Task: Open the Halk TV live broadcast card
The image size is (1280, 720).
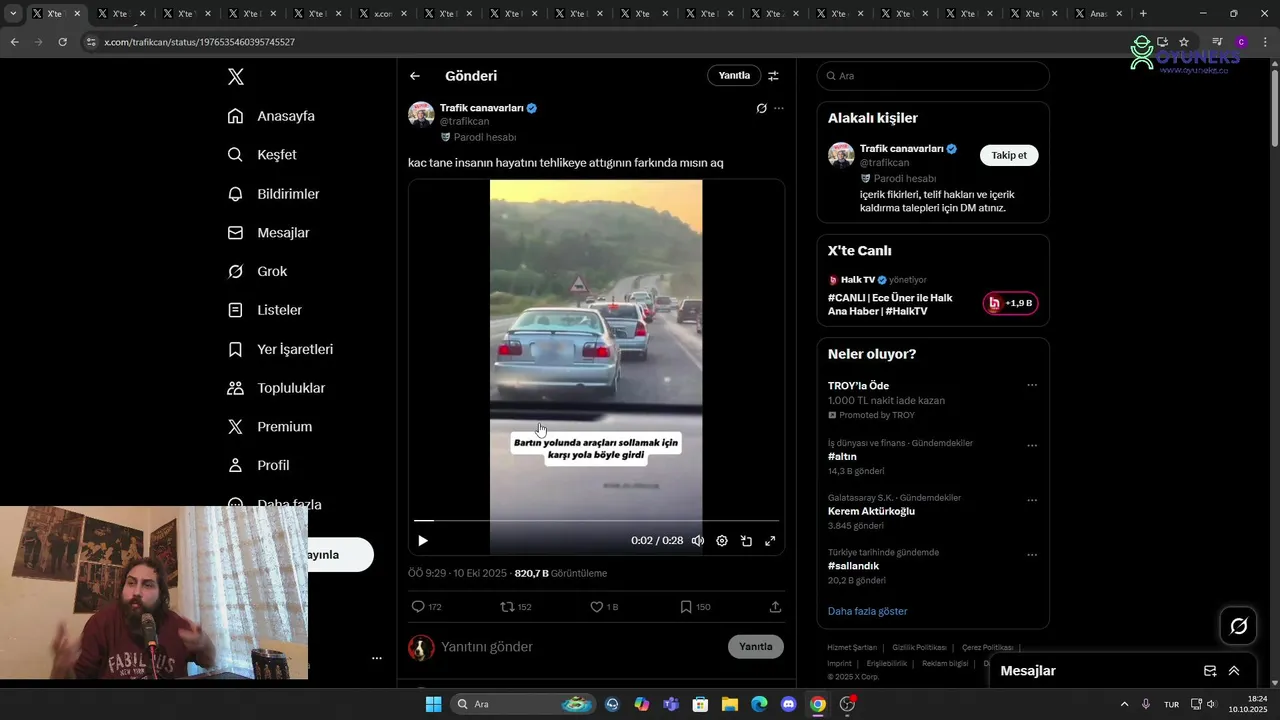Action: [933, 297]
